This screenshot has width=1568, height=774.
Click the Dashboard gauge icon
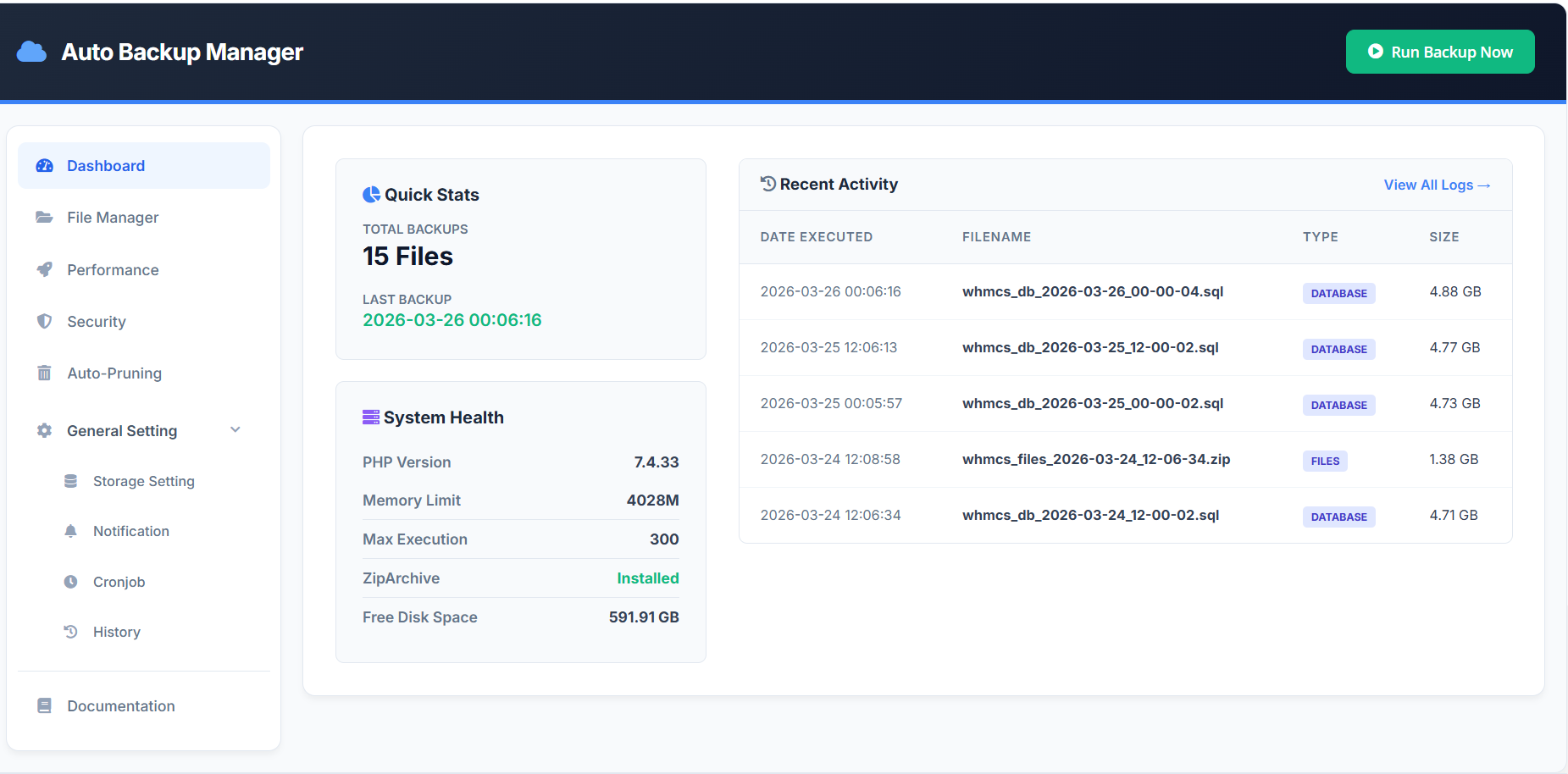click(45, 166)
